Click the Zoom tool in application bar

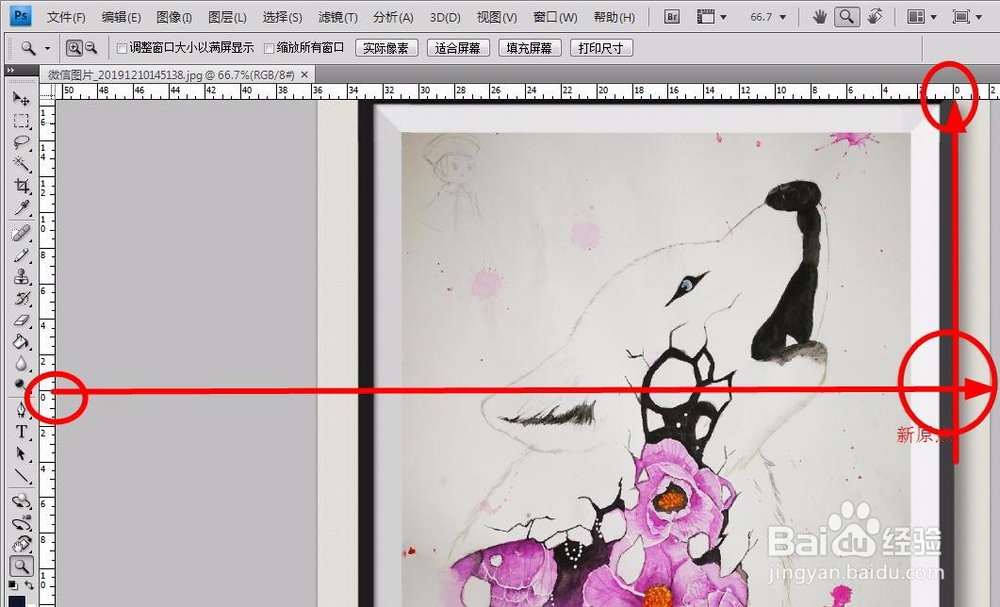pos(846,17)
